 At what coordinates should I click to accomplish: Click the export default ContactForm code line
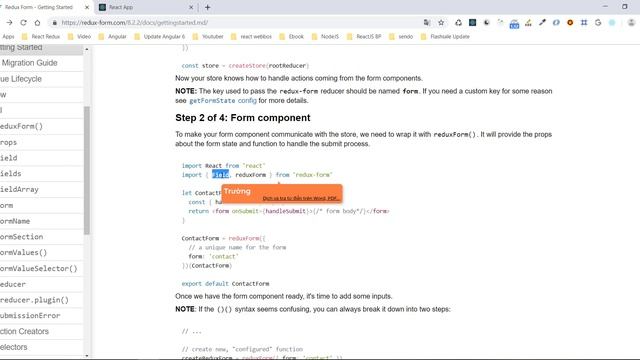(x=225, y=283)
